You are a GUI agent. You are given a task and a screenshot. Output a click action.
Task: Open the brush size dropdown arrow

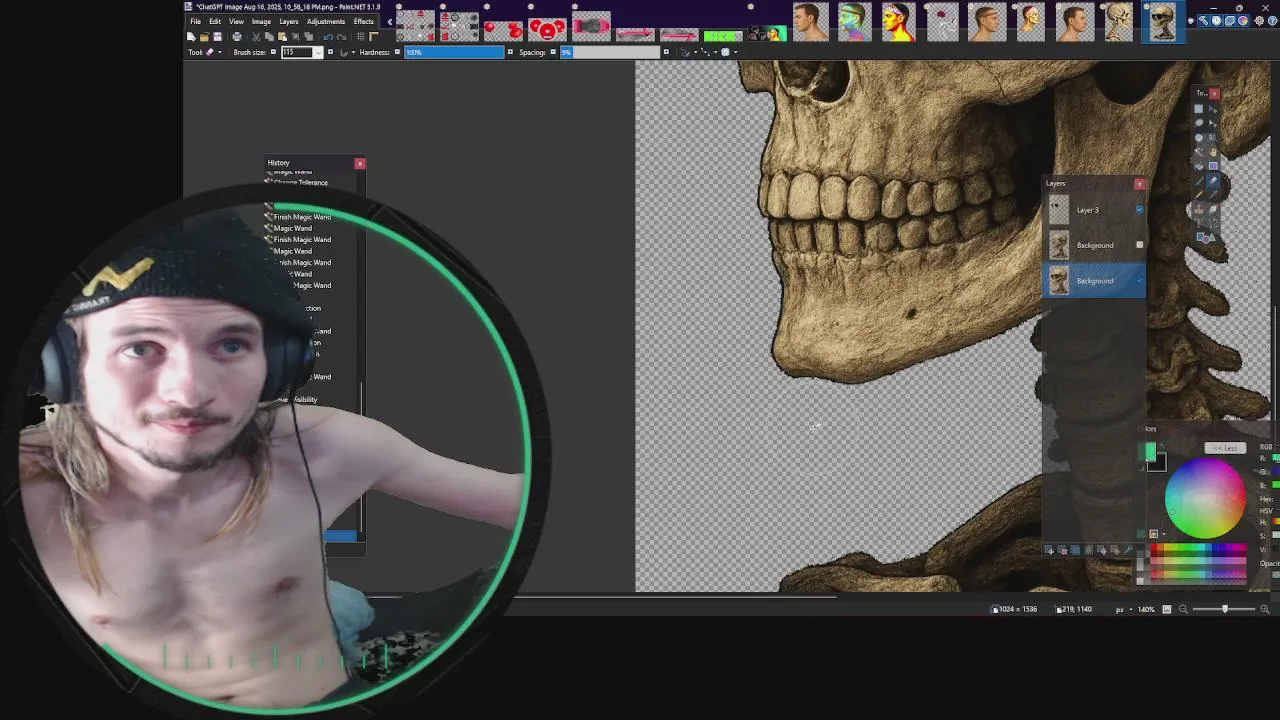319,52
